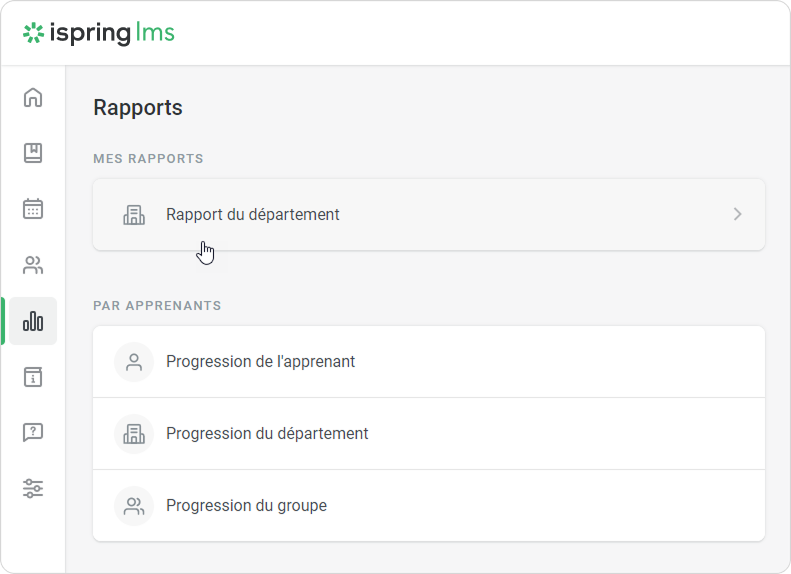Open the Rapport du département report

pyautogui.click(x=253, y=214)
